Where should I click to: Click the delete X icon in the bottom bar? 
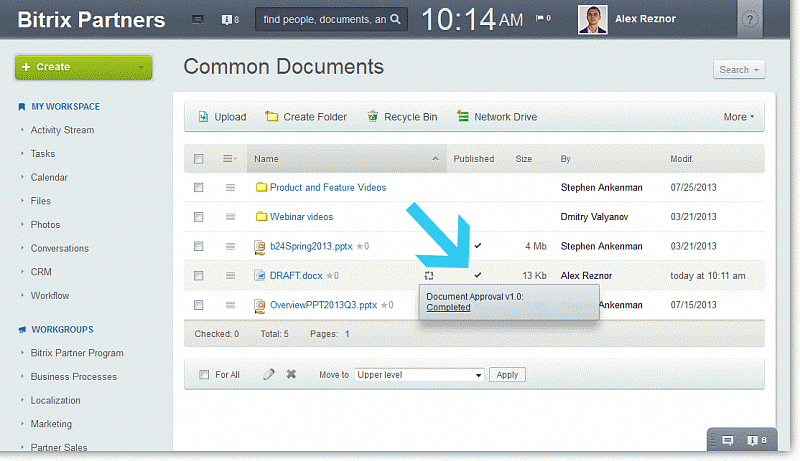[291, 374]
